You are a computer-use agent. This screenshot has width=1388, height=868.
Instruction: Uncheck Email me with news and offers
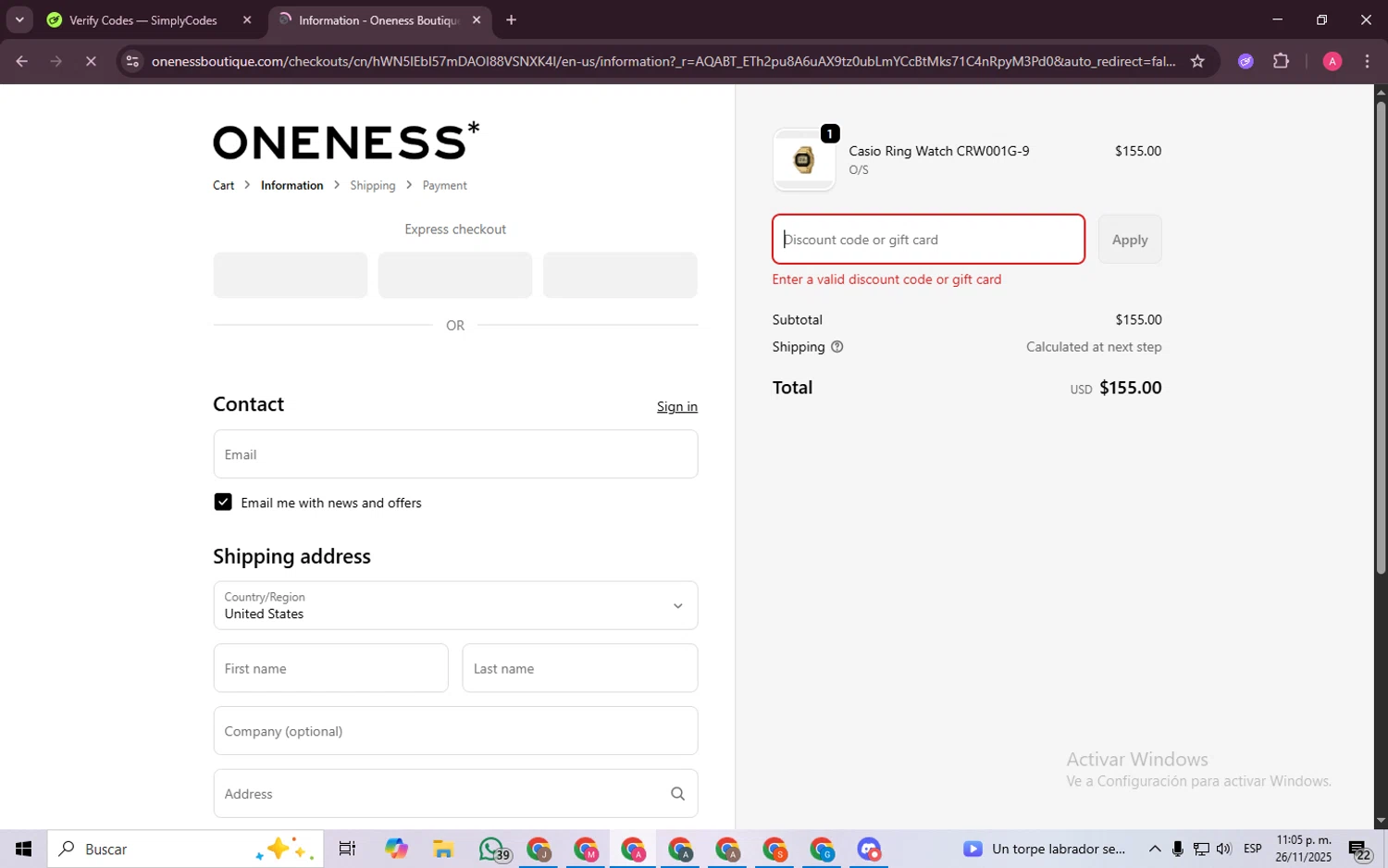pyautogui.click(x=223, y=502)
